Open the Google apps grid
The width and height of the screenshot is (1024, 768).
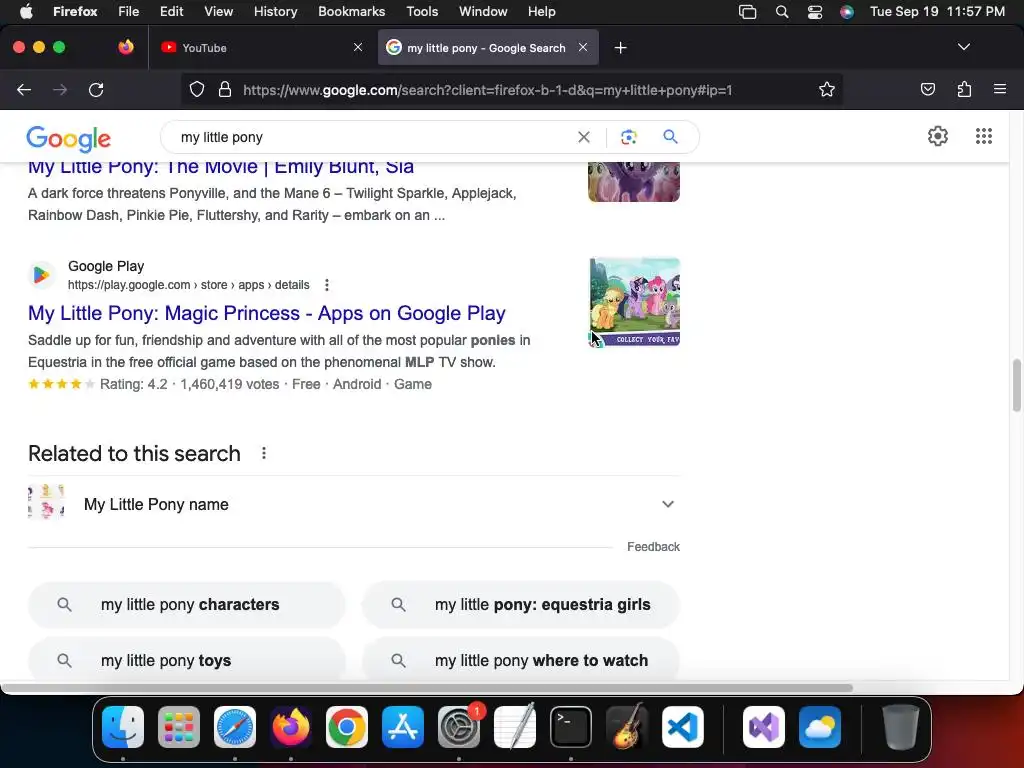[x=984, y=136]
